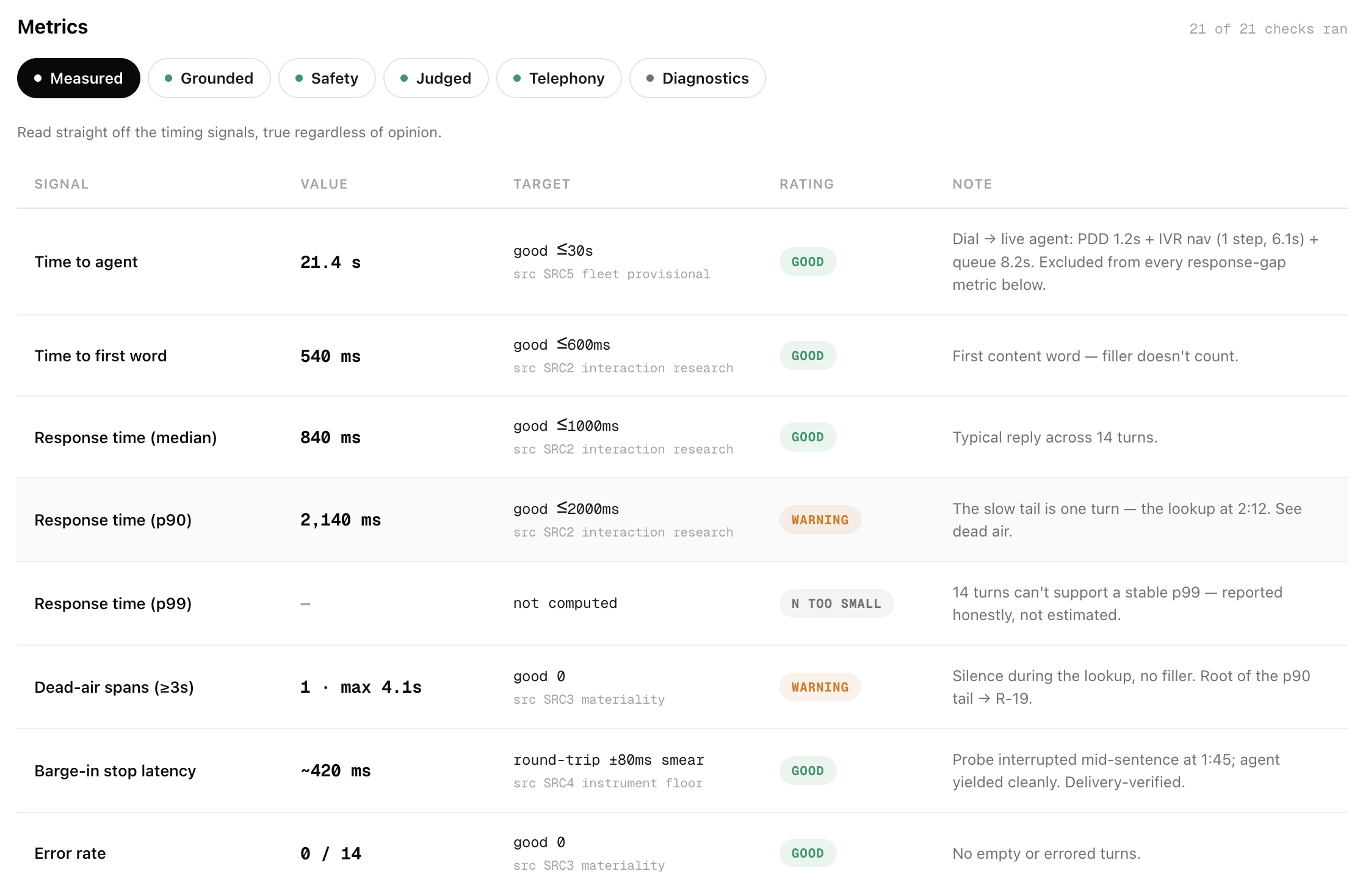The image size is (1360, 896).
Task: Select Response time (p90) signal
Action: click(113, 520)
